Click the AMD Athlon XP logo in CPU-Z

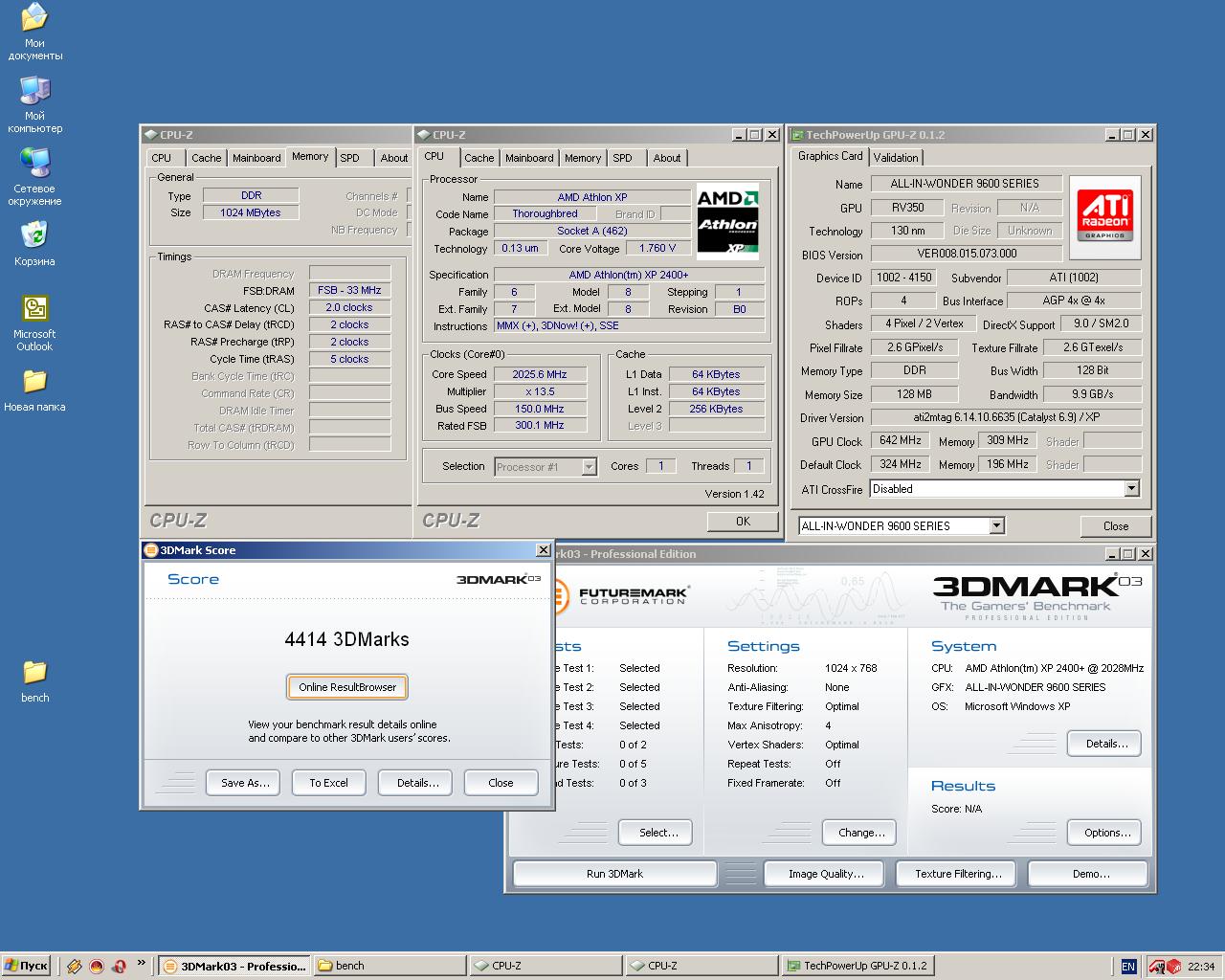point(727,222)
